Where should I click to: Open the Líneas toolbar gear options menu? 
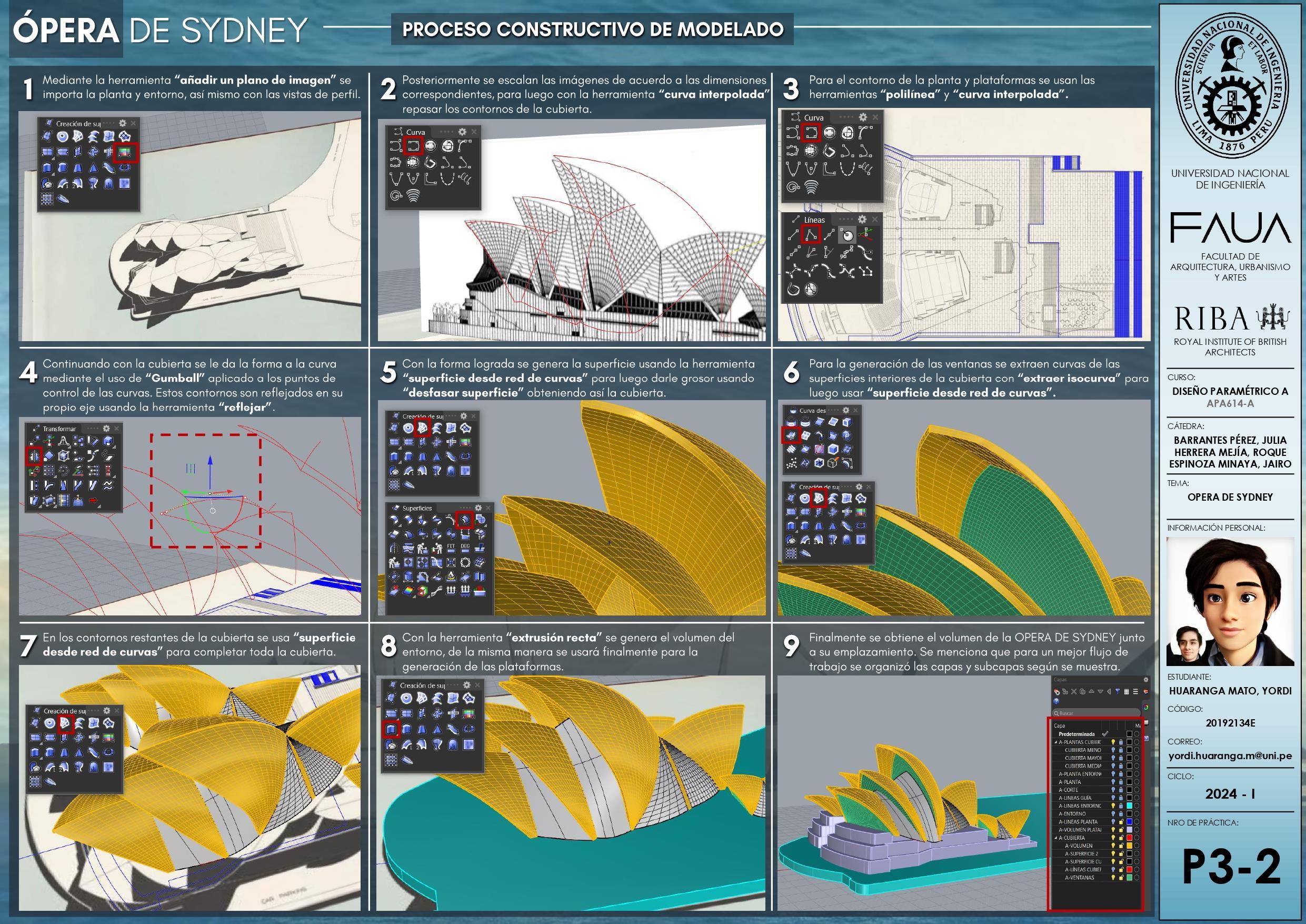[x=862, y=220]
